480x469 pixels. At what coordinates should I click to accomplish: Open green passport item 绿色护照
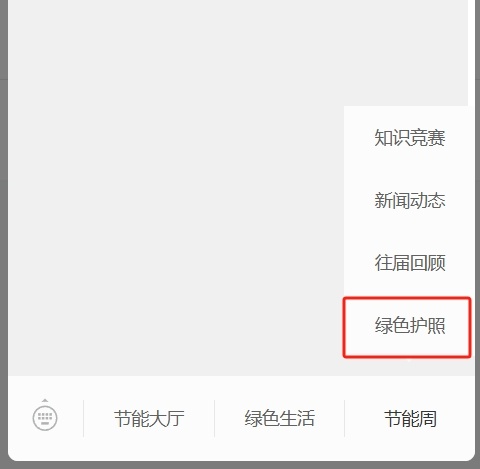(407, 327)
